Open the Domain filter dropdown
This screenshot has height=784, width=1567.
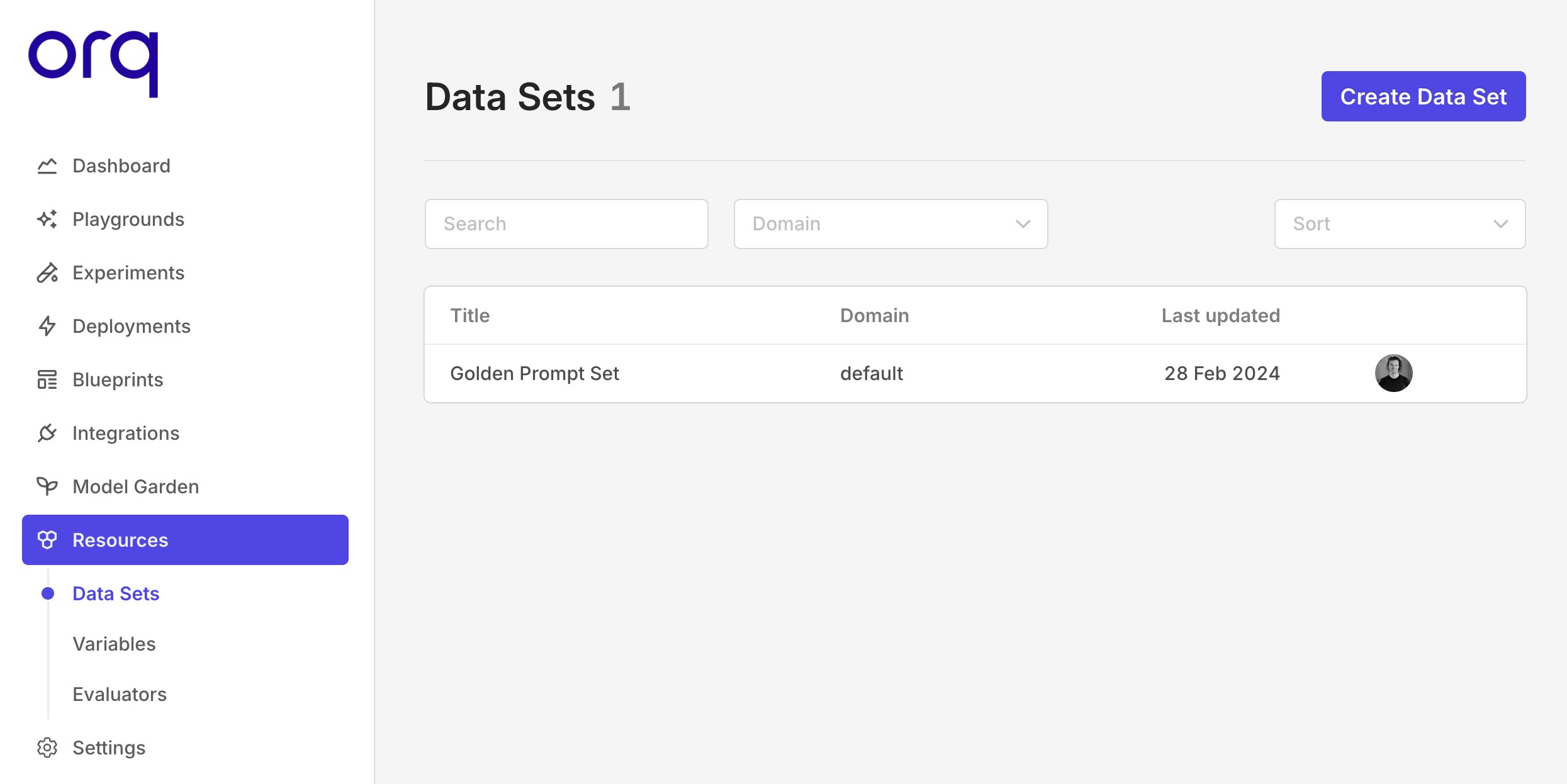point(890,224)
